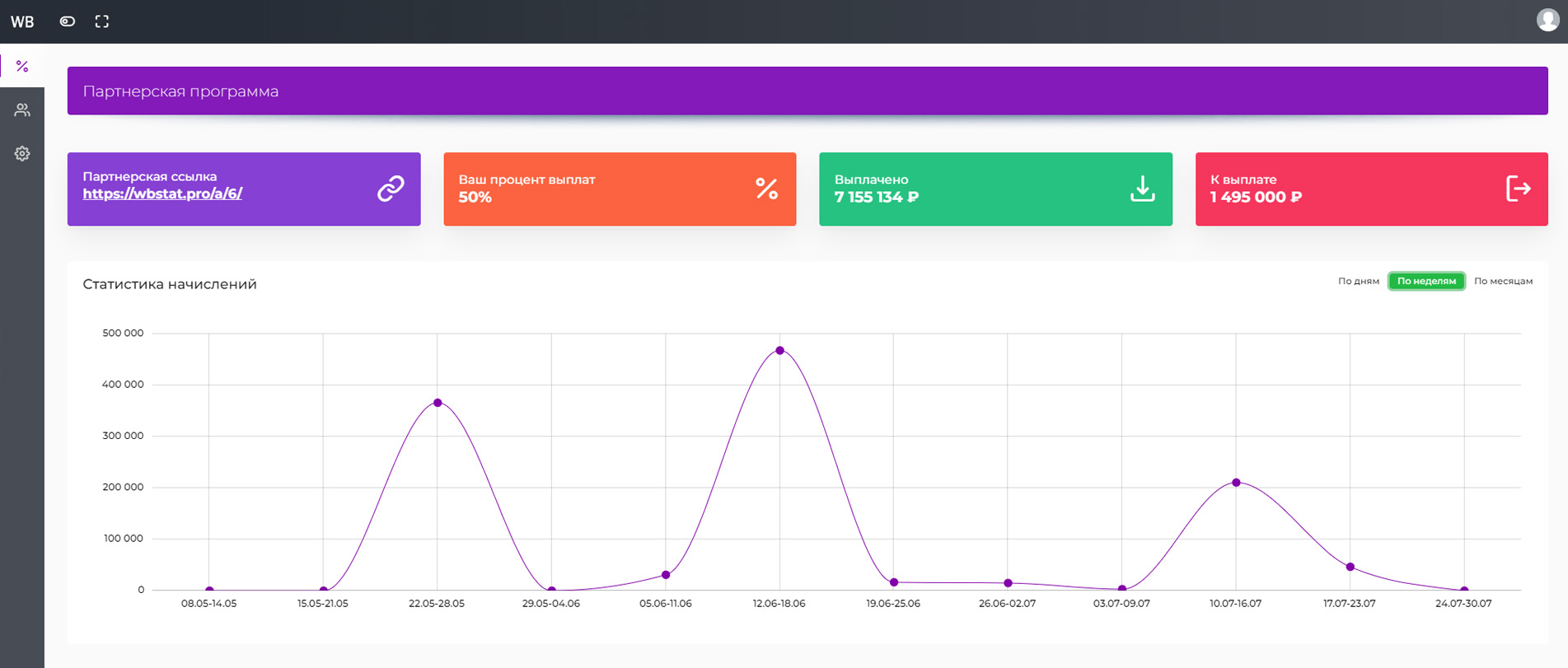The width and height of the screenshot is (1568, 668).
Task: Click the 24.07-30.07 axis label
Action: point(1463,604)
